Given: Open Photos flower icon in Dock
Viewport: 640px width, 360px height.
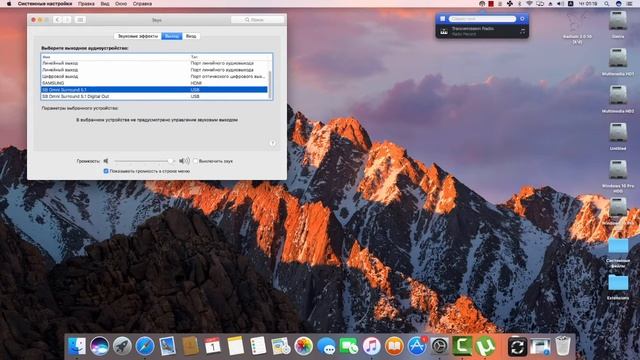Looking at the screenshot, I should (303, 346).
